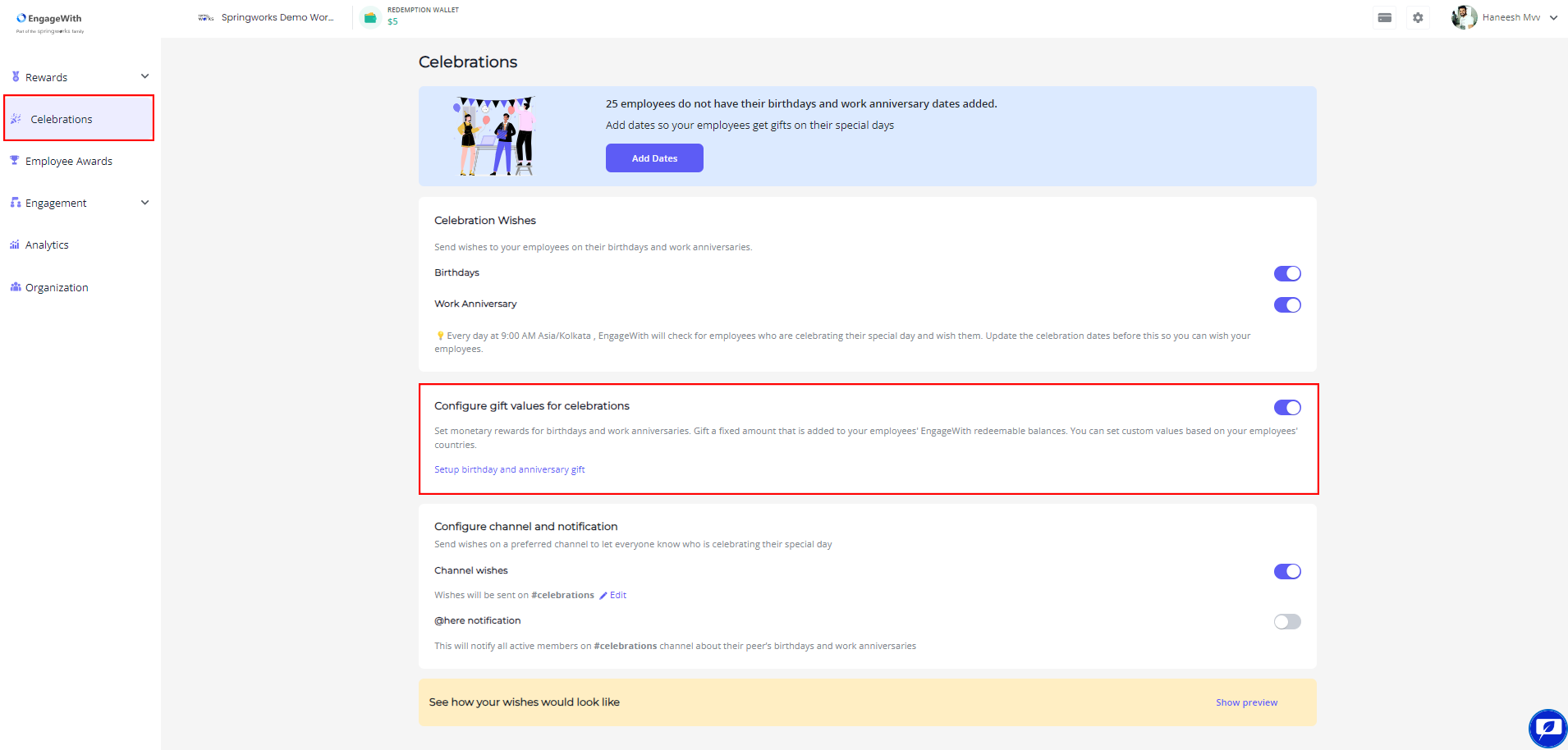Click the Birthdays label

(456, 272)
